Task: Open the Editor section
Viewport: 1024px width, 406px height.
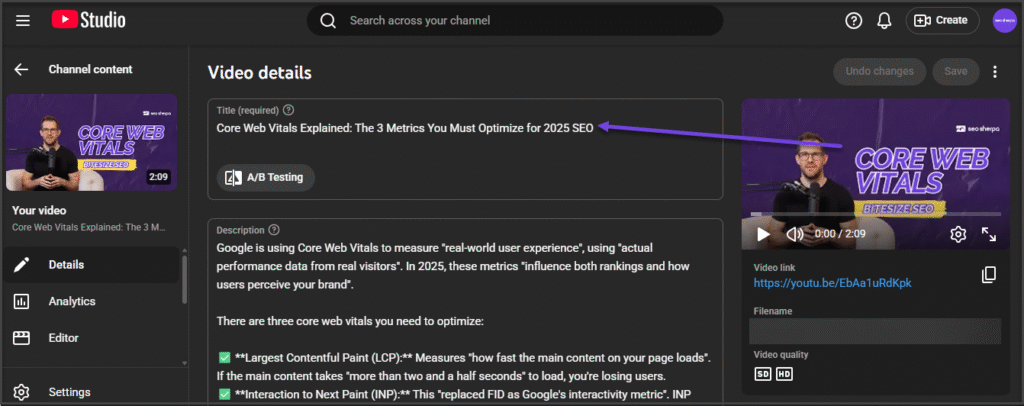Action: 63,337
